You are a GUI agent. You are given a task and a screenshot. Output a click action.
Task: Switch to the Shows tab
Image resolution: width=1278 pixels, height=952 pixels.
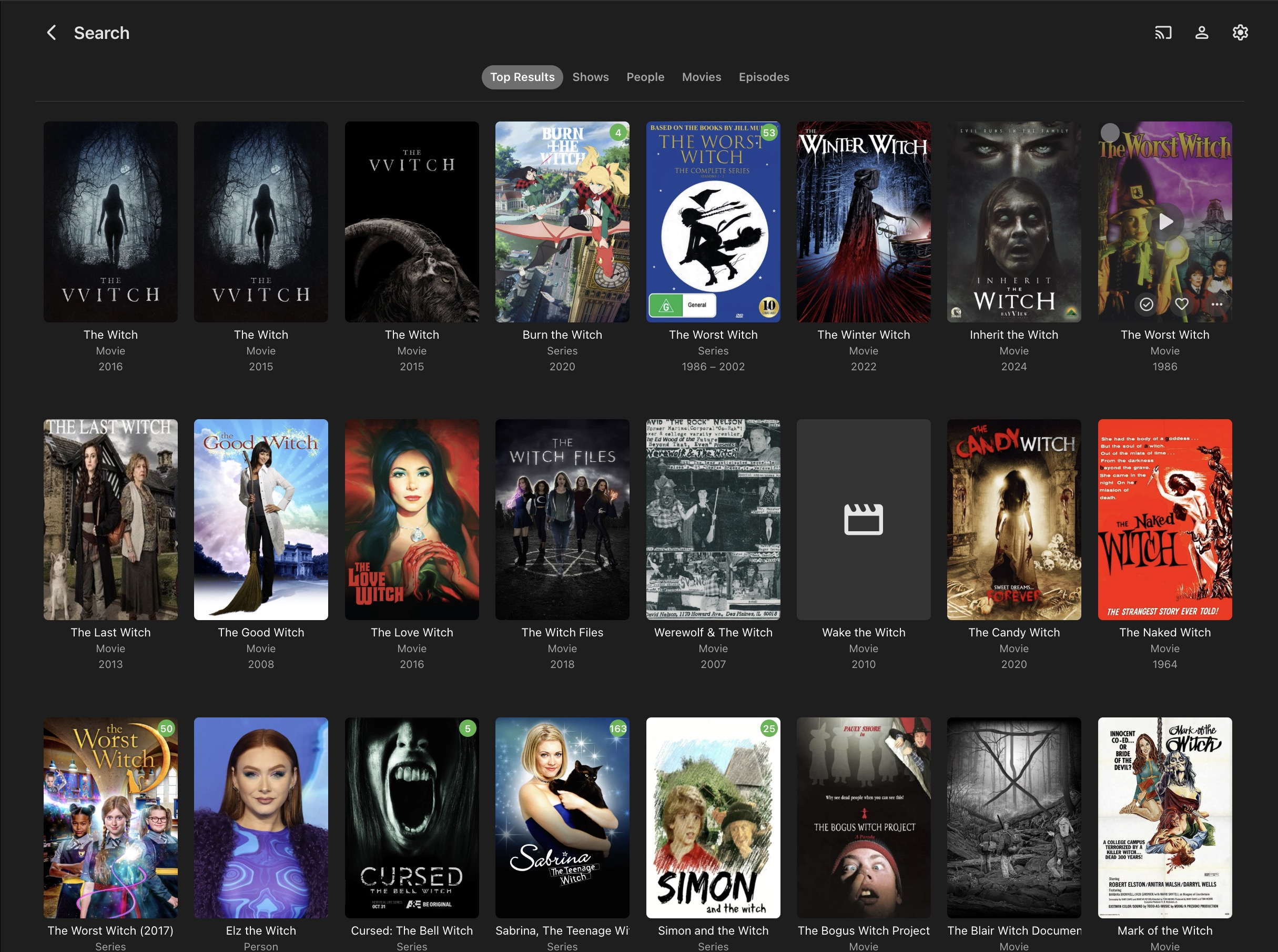tap(590, 77)
